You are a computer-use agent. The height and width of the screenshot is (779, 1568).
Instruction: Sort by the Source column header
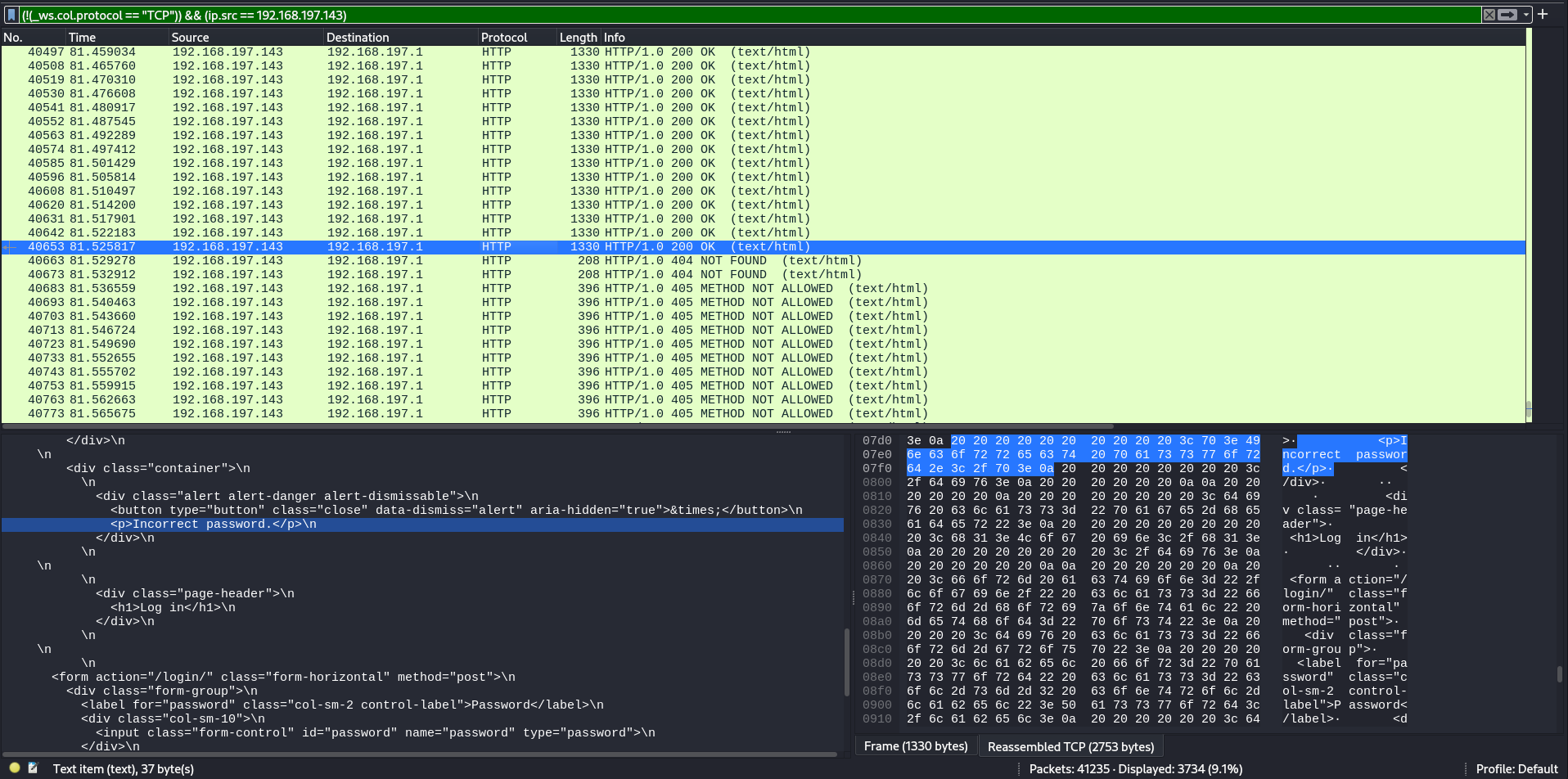point(246,37)
